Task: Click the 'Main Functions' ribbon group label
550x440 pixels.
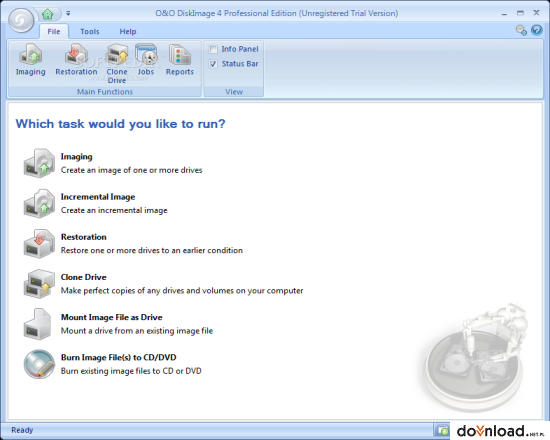Action: point(105,92)
